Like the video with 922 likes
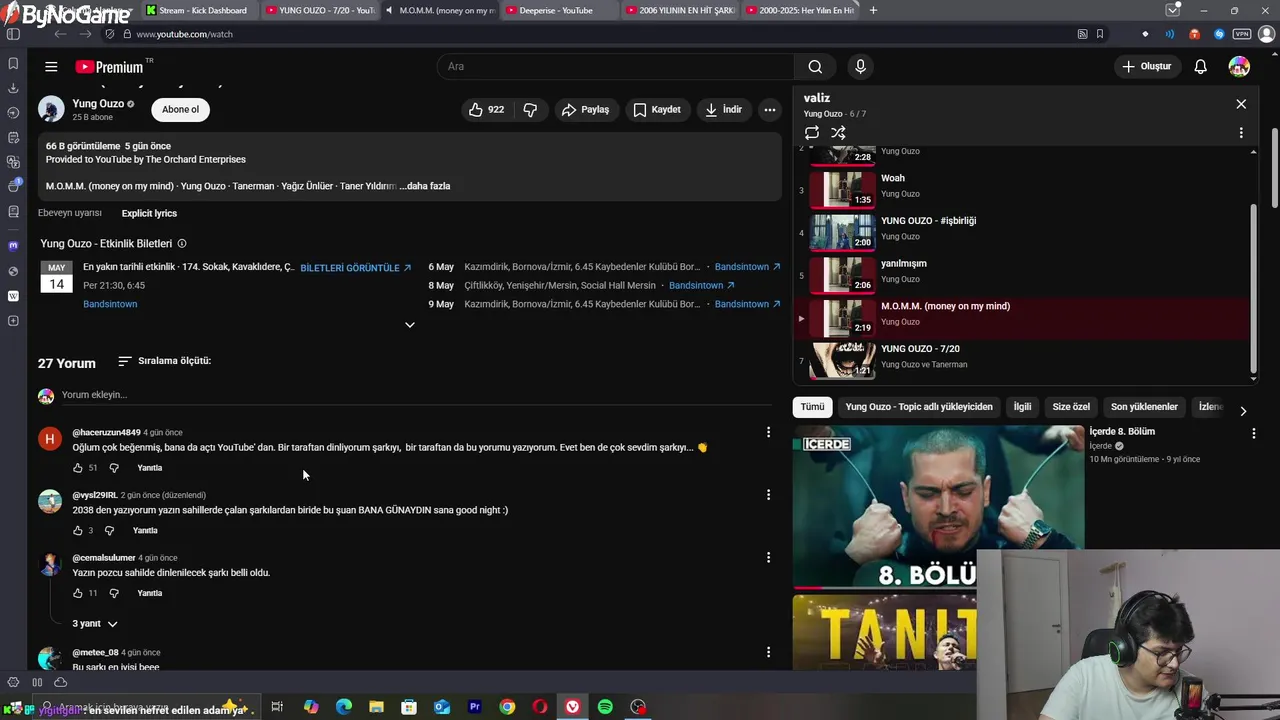This screenshot has width=1280, height=720. pyautogui.click(x=486, y=110)
